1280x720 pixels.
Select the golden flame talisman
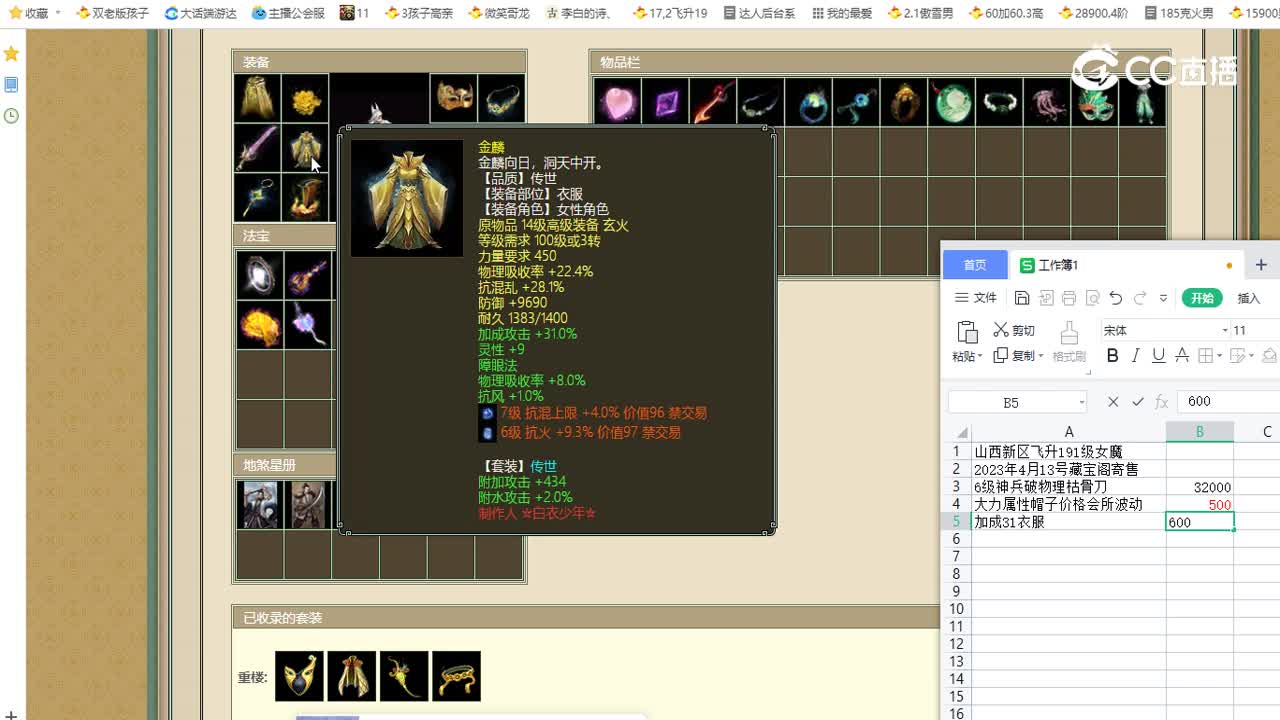pyautogui.click(x=260, y=324)
